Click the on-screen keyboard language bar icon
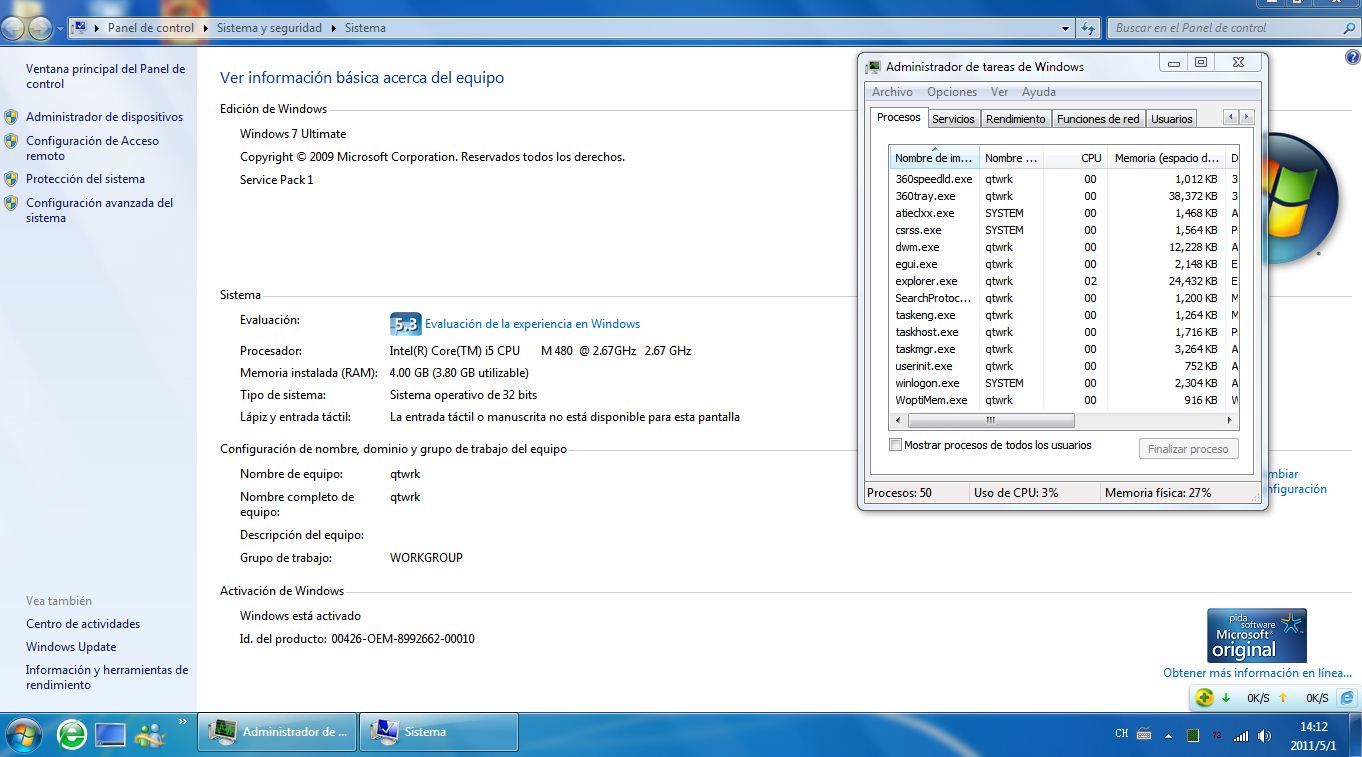This screenshot has height=757, width=1362. pyautogui.click(x=1144, y=734)
